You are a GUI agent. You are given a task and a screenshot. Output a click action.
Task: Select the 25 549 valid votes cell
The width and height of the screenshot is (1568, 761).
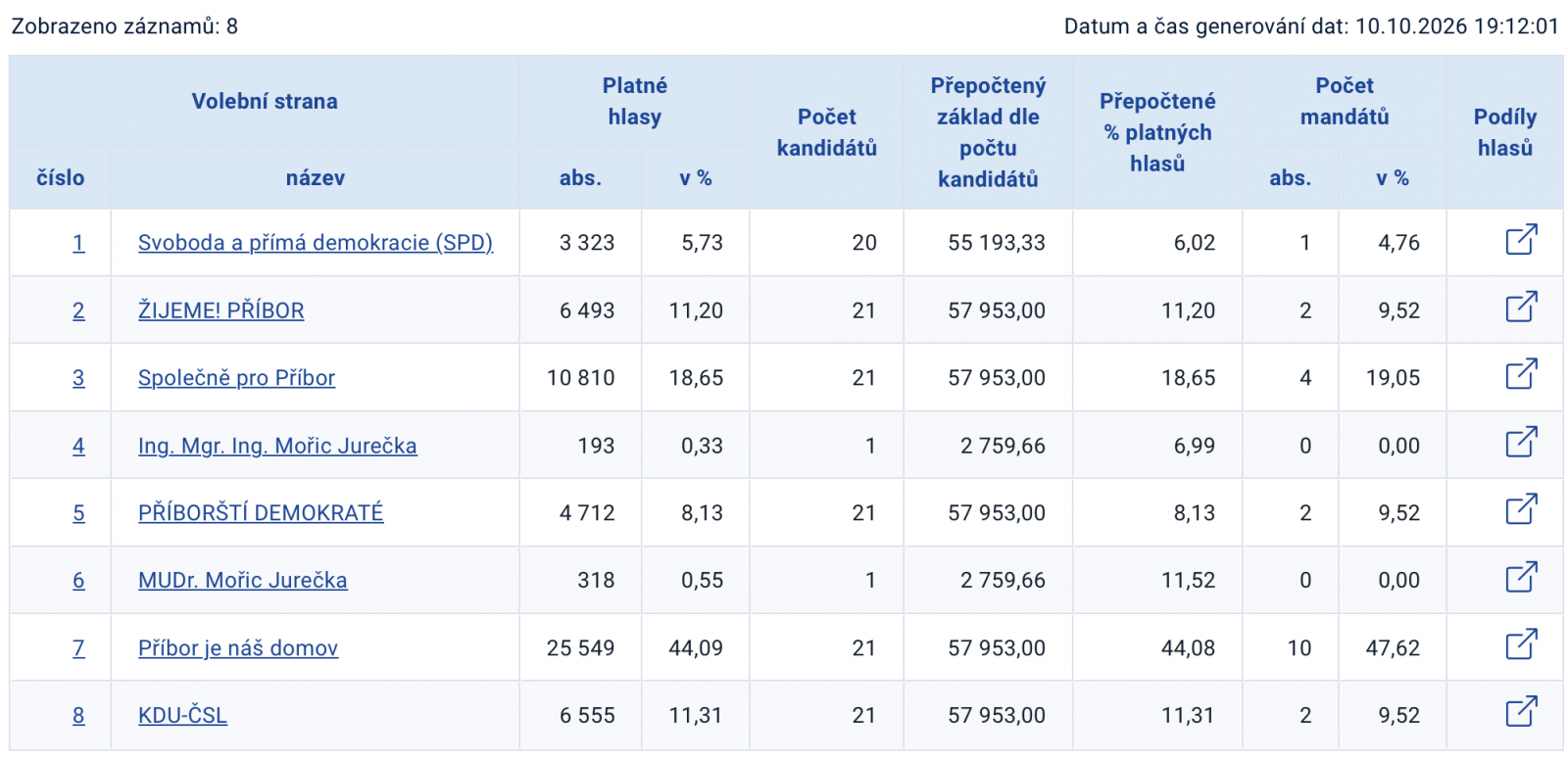click(581, 648)
